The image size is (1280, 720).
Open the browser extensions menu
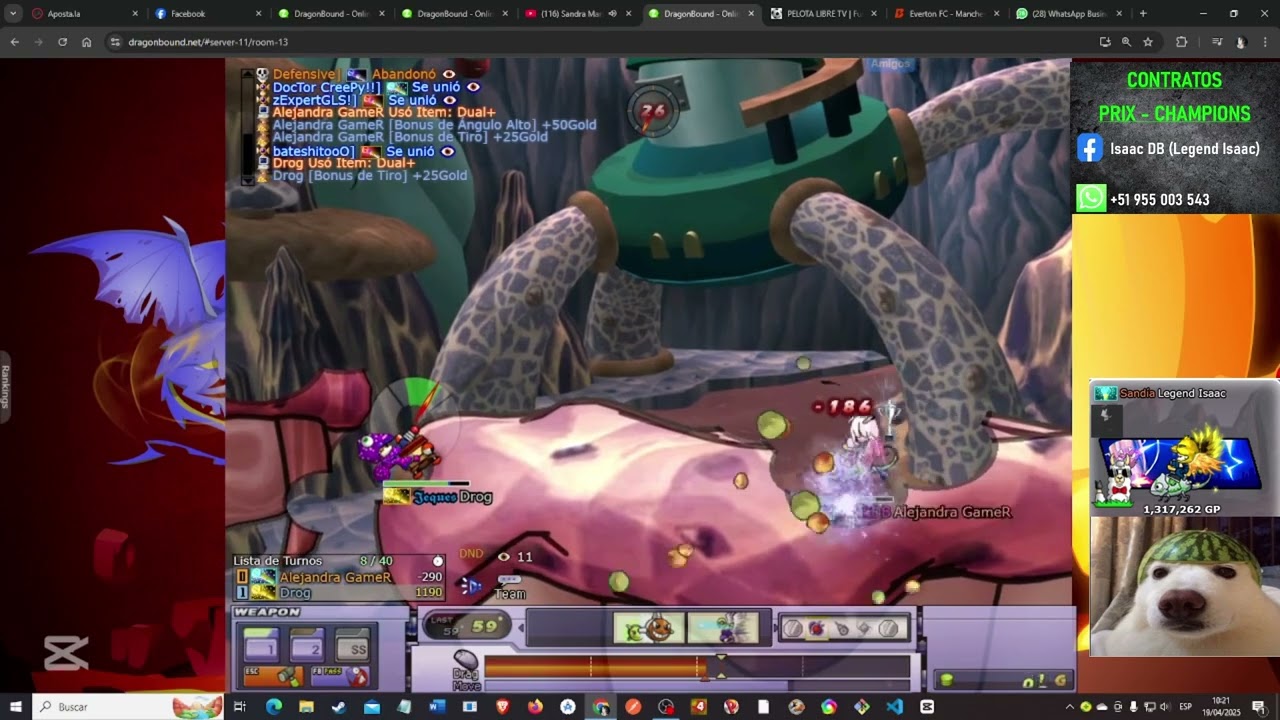(x=1181, y=42)
